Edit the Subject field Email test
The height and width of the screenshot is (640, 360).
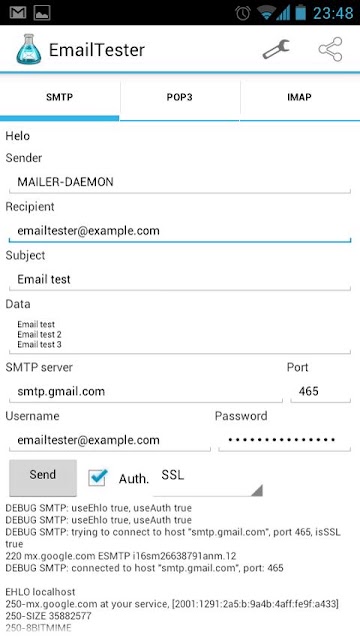click(x=180, y=280)
